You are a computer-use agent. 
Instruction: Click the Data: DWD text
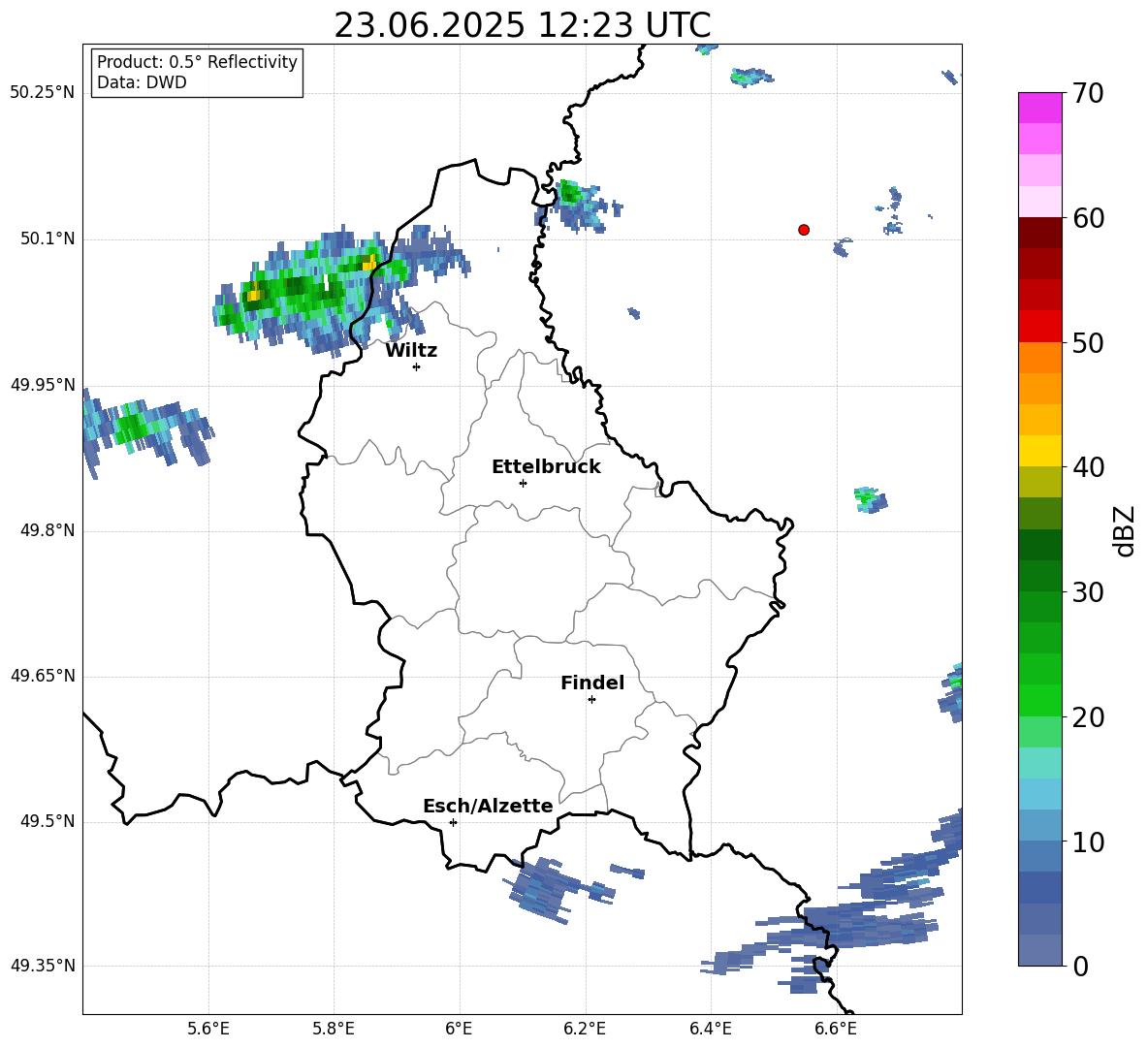pos(142,82)
